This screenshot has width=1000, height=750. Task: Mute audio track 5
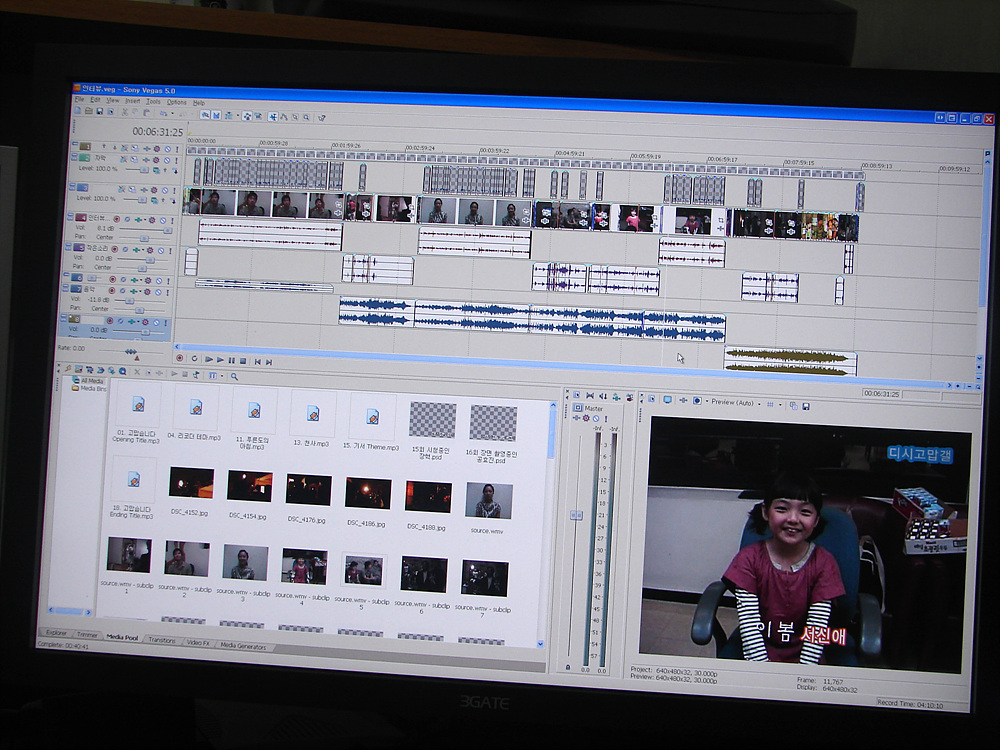pyautogui.click(x=161, y=251)
